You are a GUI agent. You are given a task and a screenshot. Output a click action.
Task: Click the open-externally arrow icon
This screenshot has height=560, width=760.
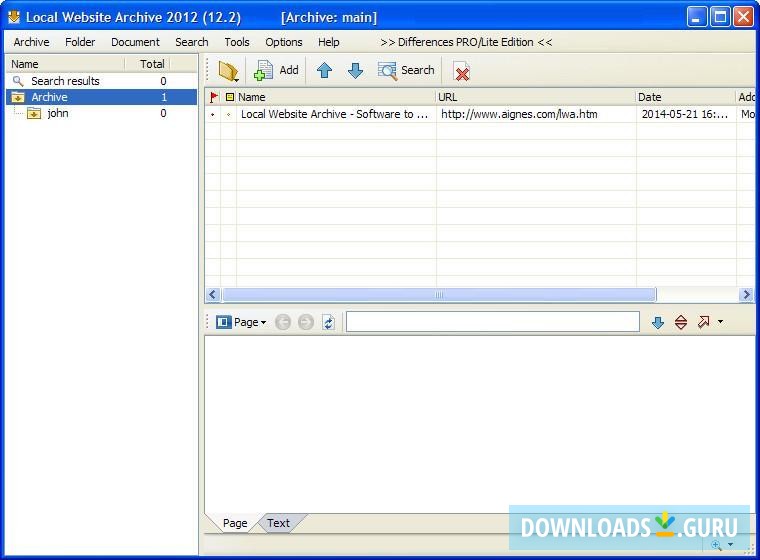click(703, 321)
